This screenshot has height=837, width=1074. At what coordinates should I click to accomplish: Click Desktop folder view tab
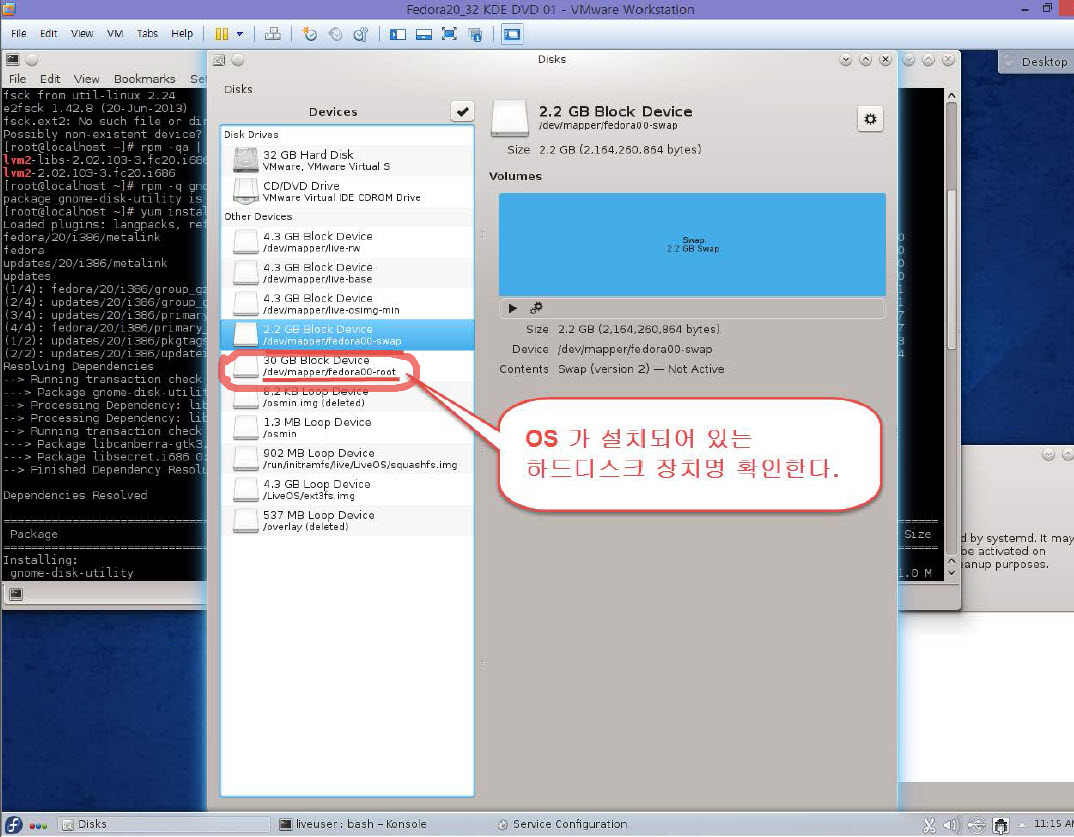point(1036,62)
